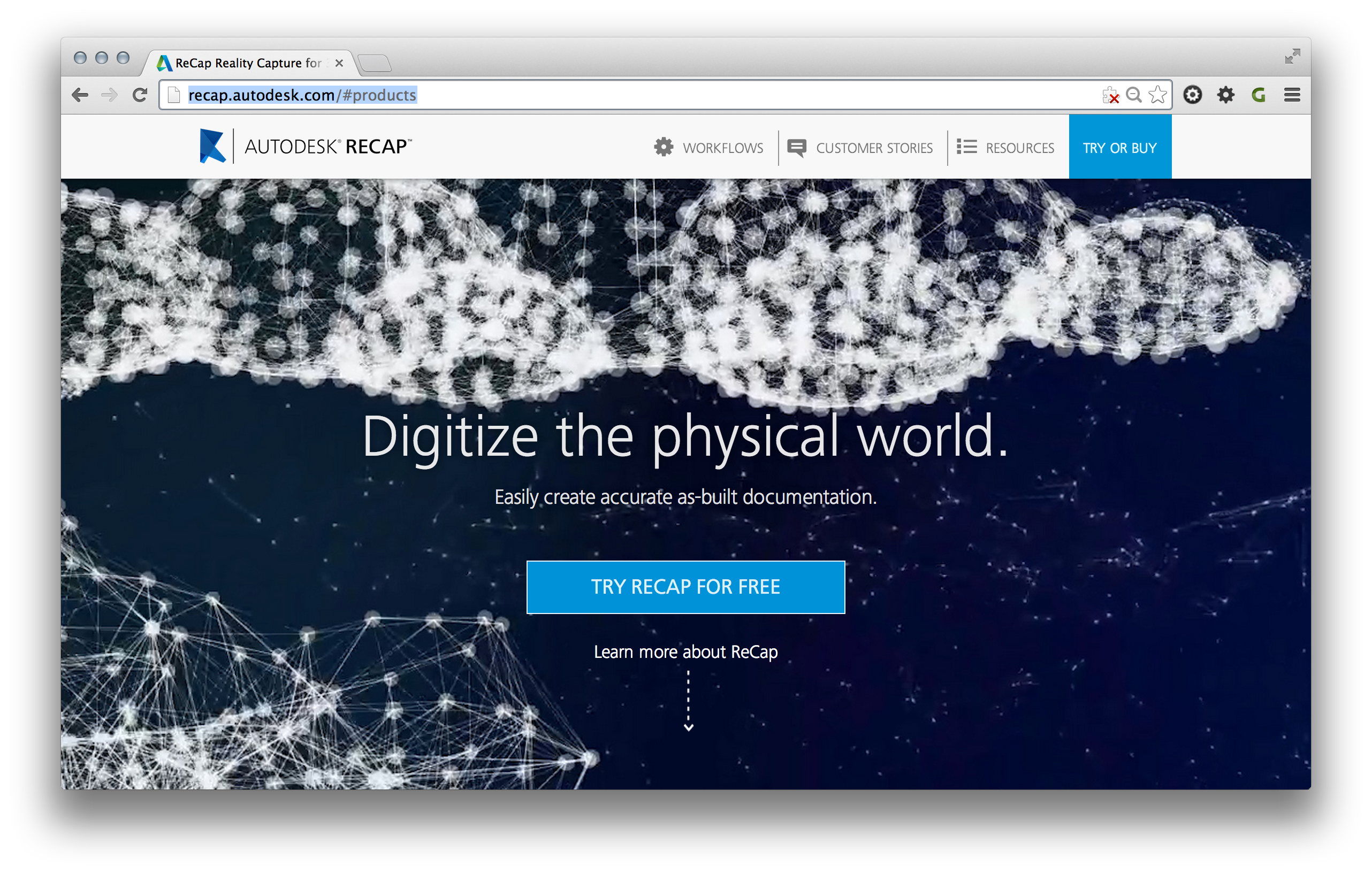Screen dimensions: 1372x874
Task: Click Learn more about ReCap link
Action: pyautogui.click(x=685, y=652)
